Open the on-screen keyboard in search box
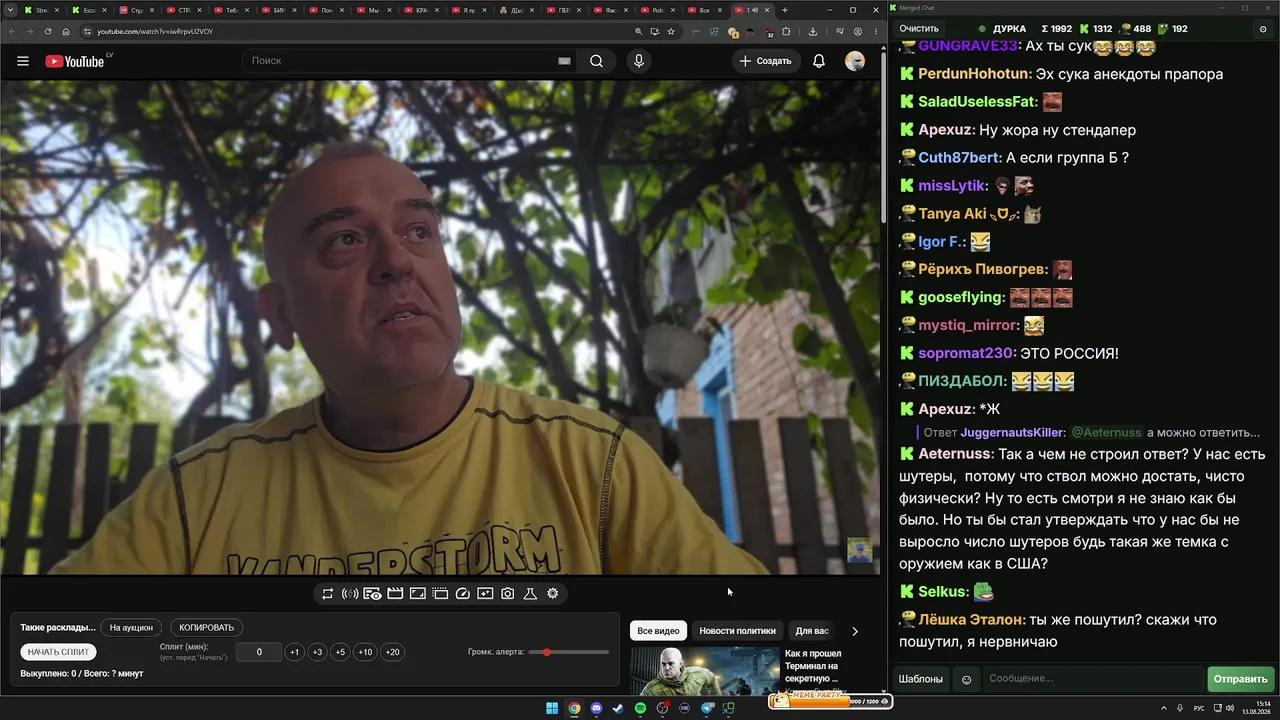1280x720 pixels. point(564,61)
